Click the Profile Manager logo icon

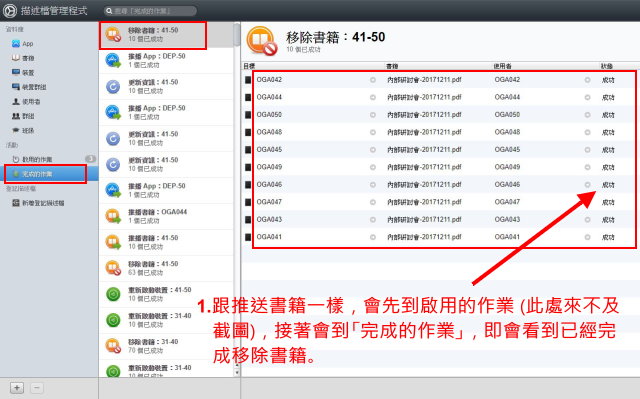(x=9, y=11)
